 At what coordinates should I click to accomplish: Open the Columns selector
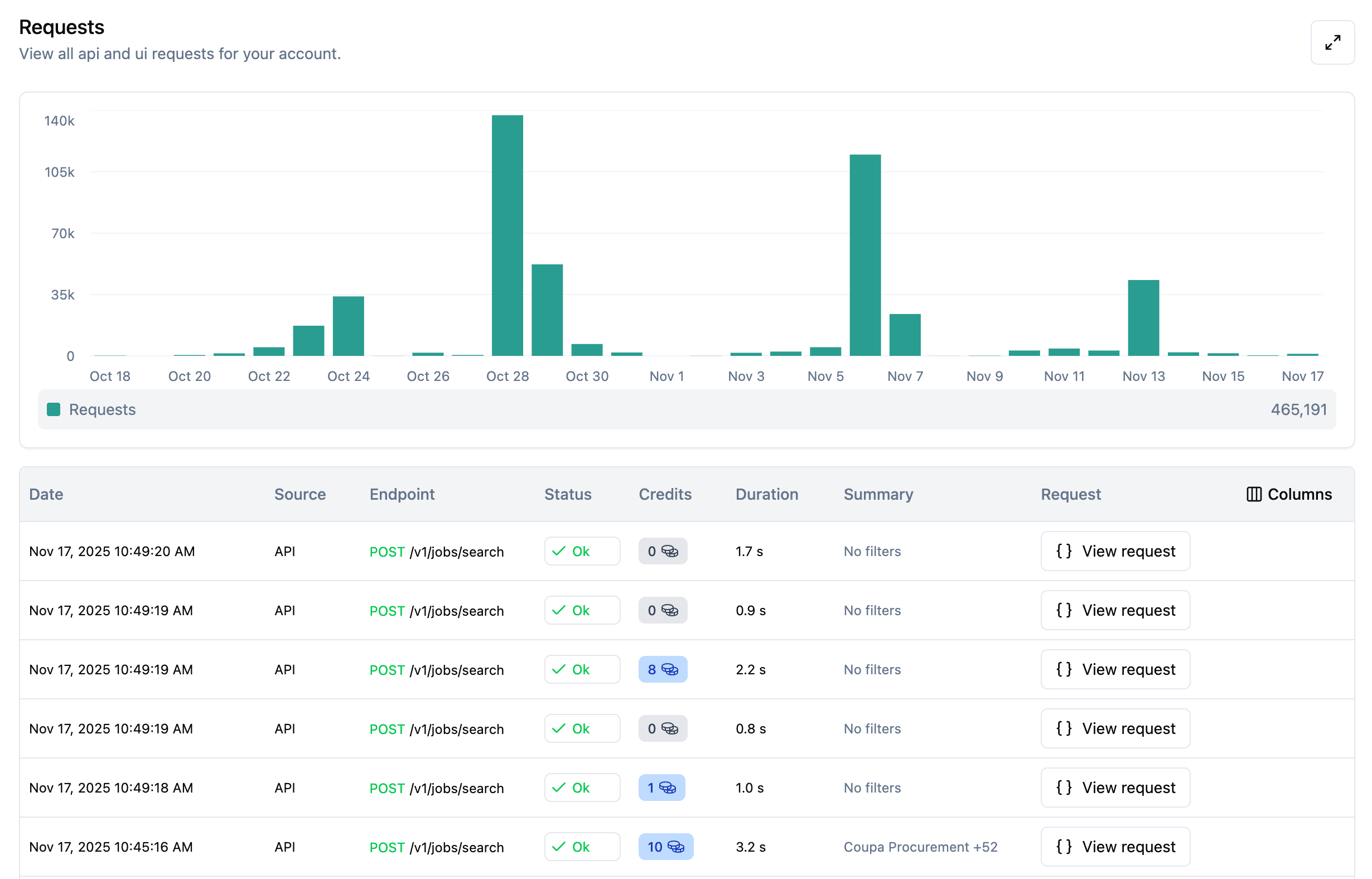(x=1289, y=494)
